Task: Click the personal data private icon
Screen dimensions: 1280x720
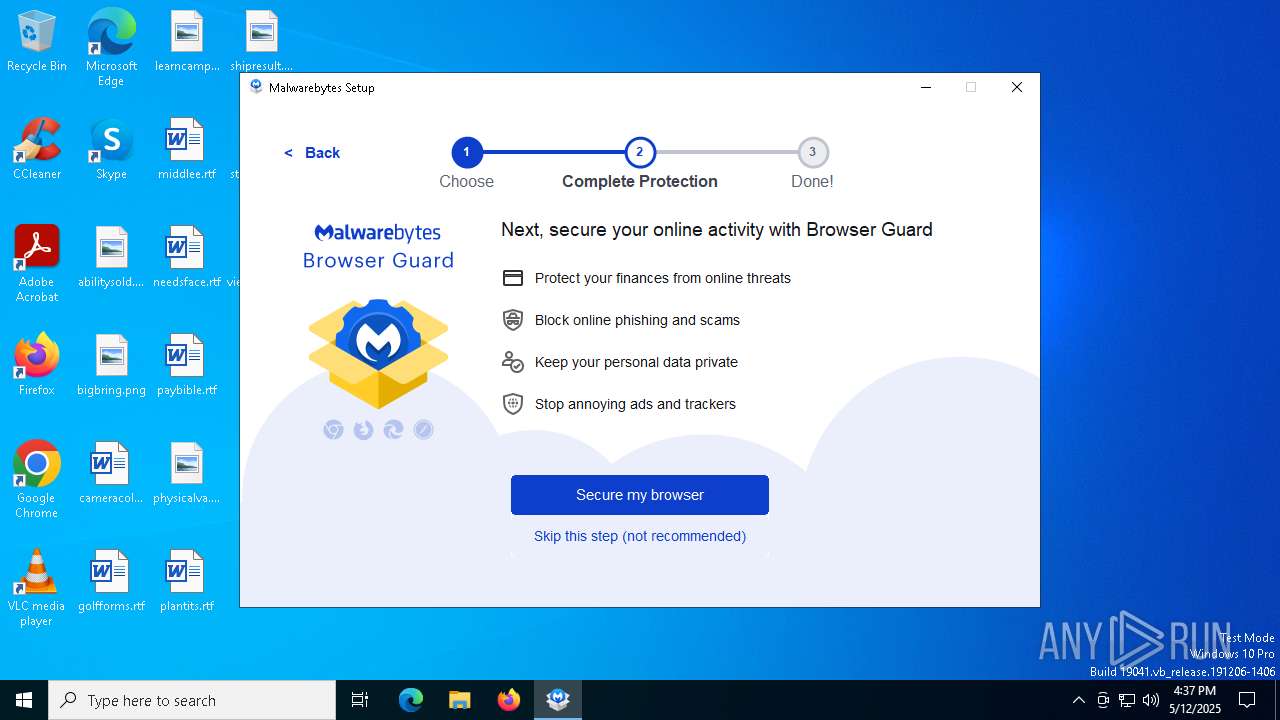Action: 513,362
